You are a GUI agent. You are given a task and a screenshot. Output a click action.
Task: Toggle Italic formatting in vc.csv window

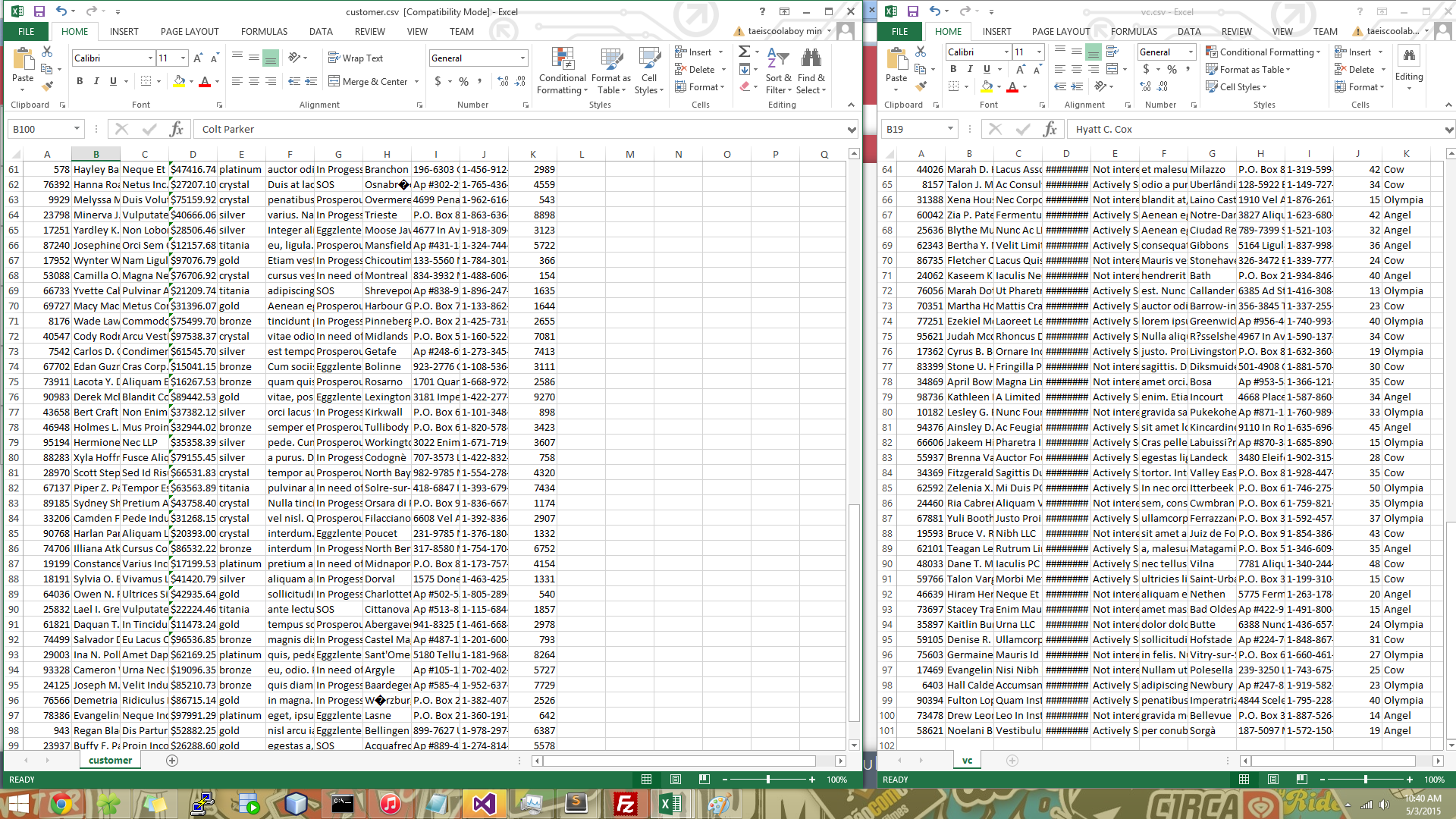point(970,69)
